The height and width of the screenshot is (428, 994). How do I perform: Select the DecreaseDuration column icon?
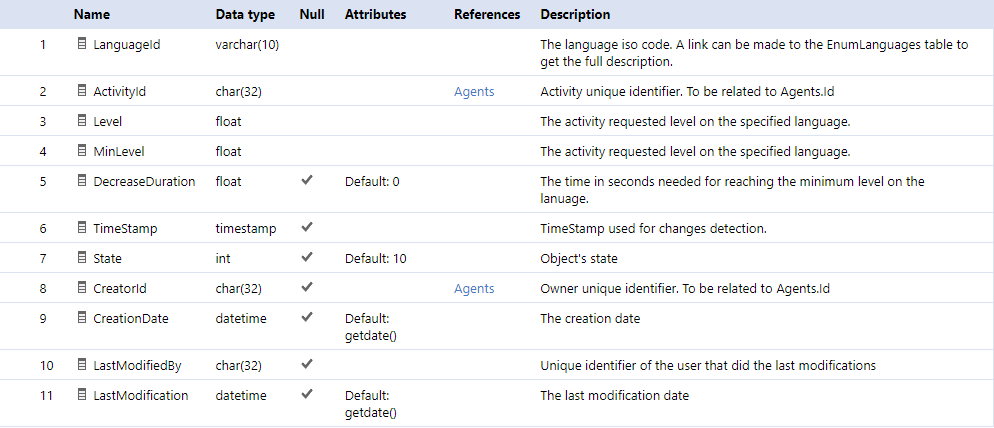(81, 181)
